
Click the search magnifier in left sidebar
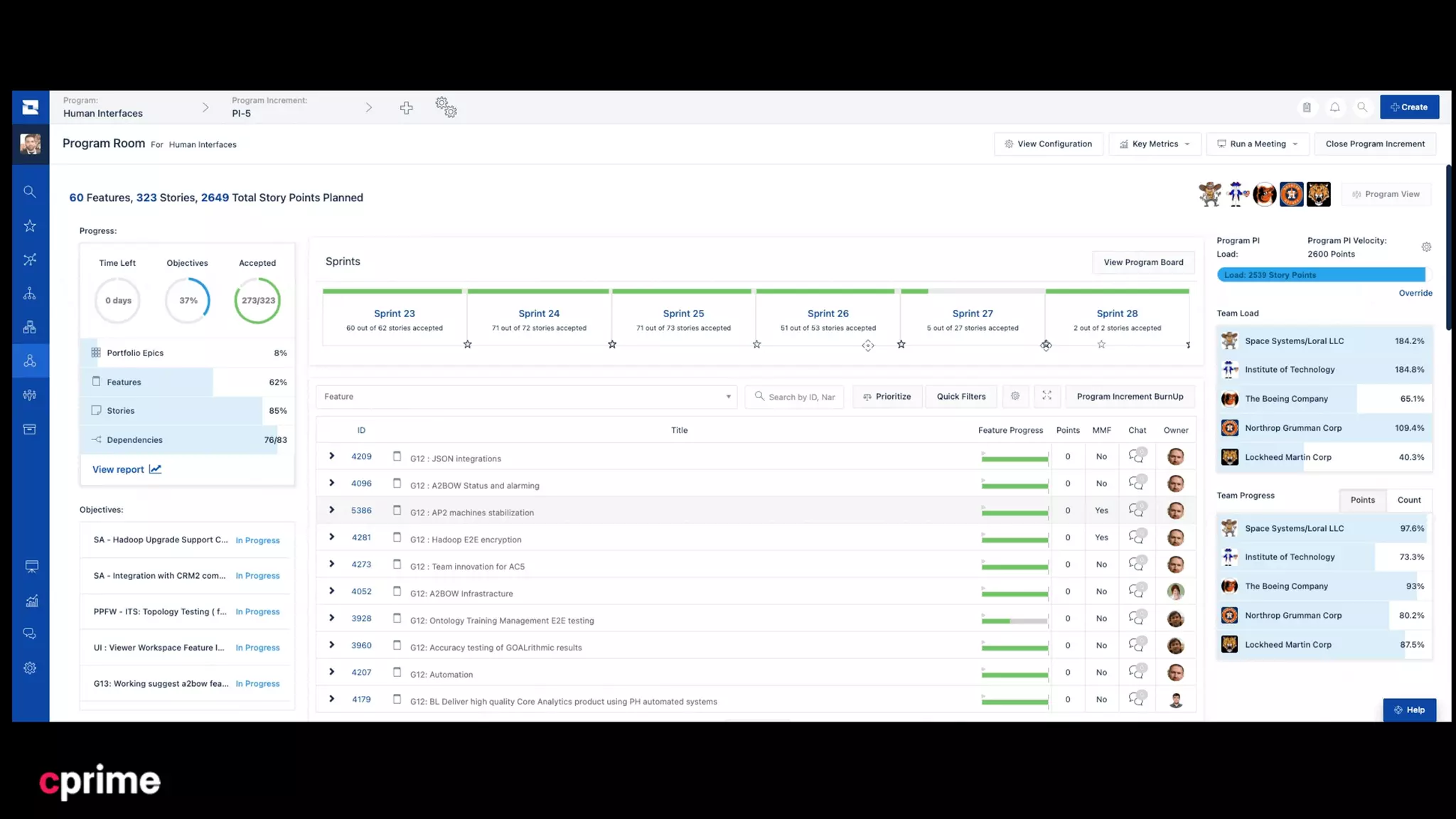pyautogui.click(x=30, y=192)
